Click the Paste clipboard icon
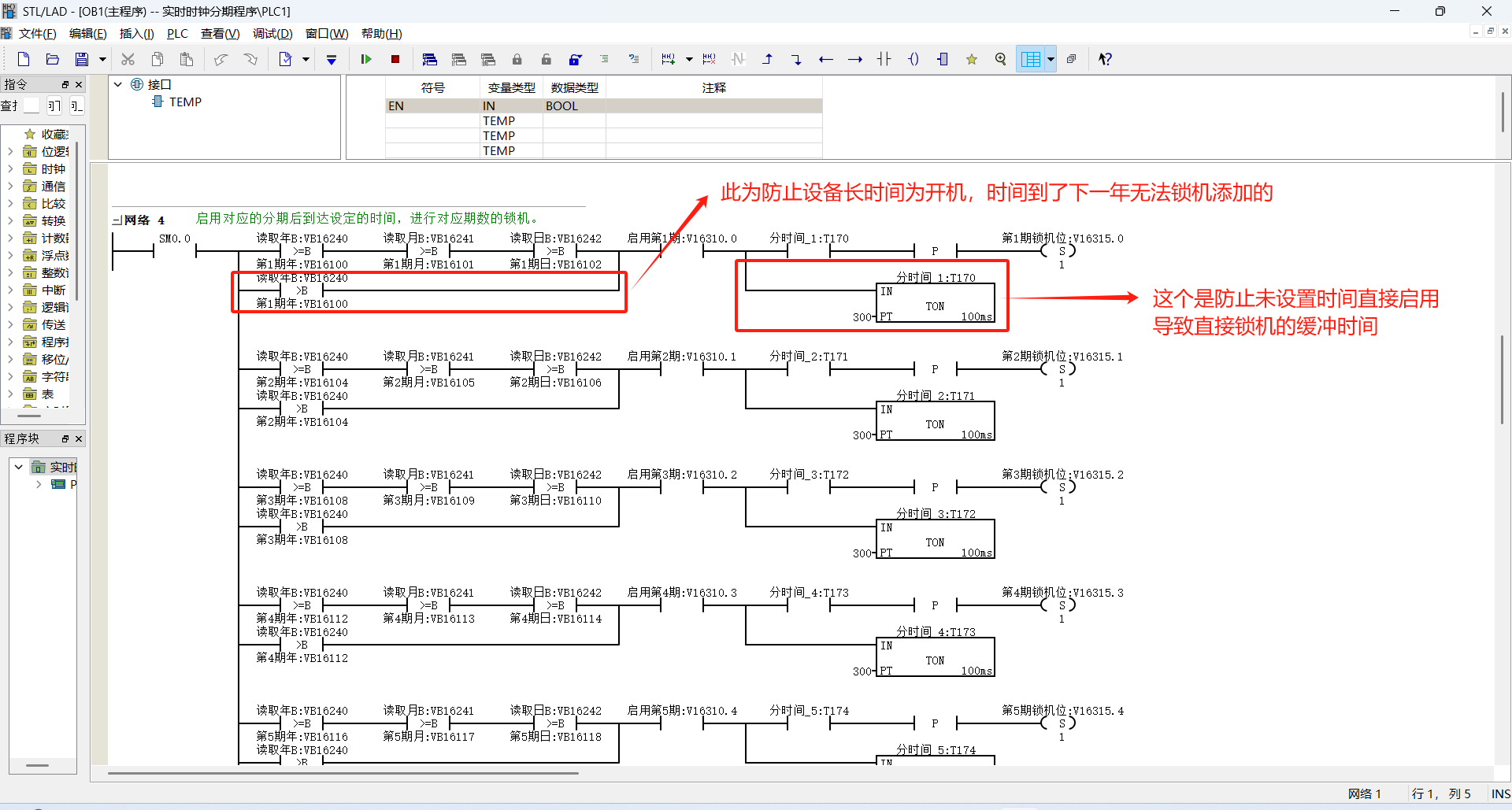 187,59
